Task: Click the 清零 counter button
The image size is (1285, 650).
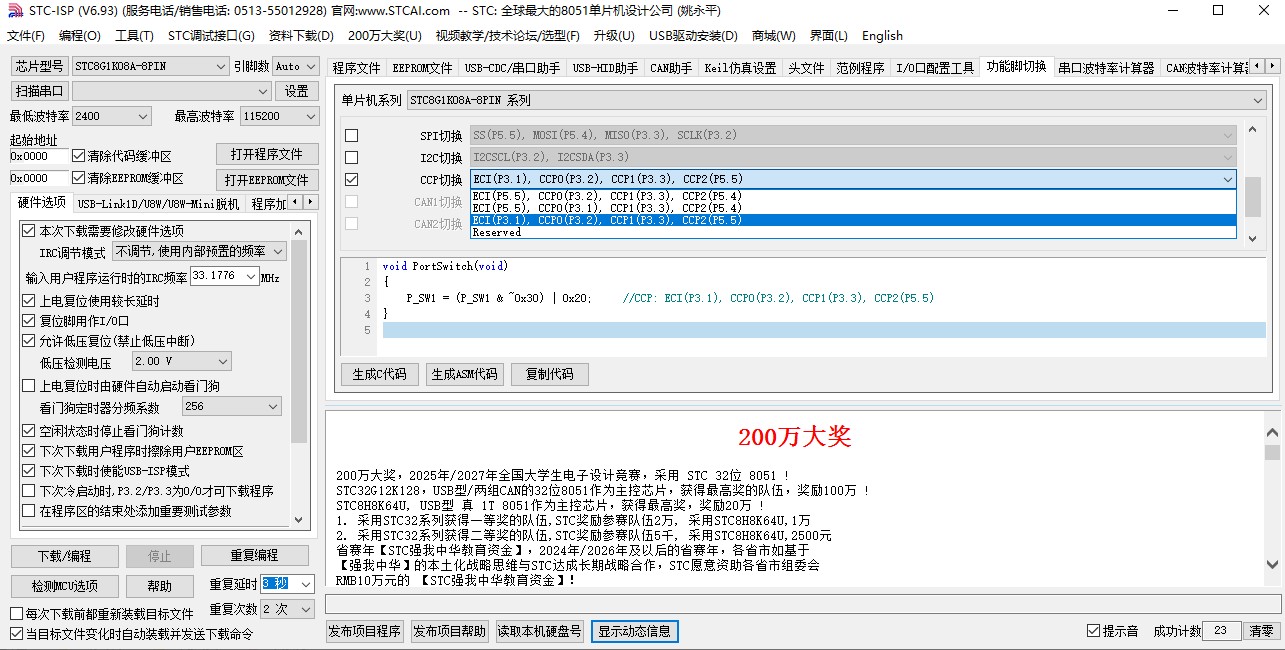Action: pyautogui.click(x=1262, y=631)
